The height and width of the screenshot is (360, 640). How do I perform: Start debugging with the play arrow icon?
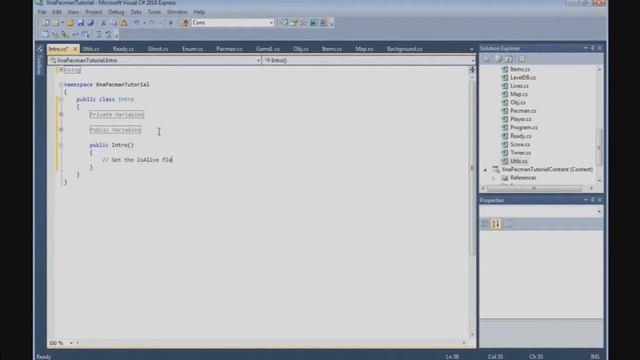pyautogui.click(x=171, y=23)
